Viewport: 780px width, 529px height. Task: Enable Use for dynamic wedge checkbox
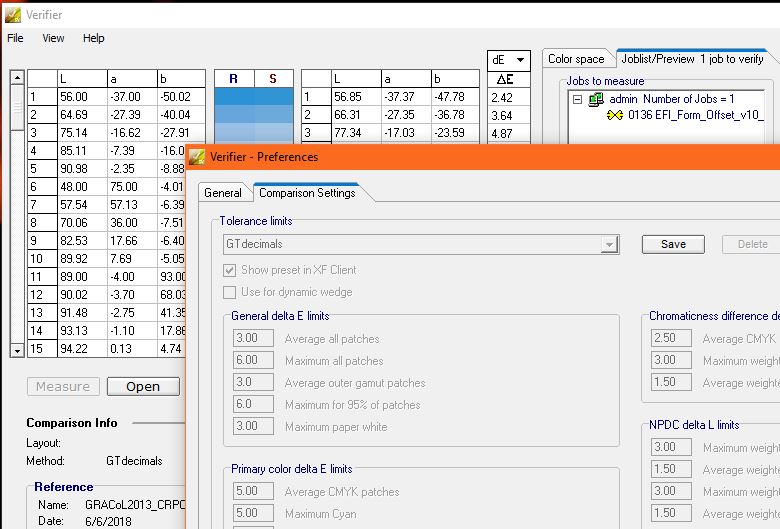pos(229,292)
